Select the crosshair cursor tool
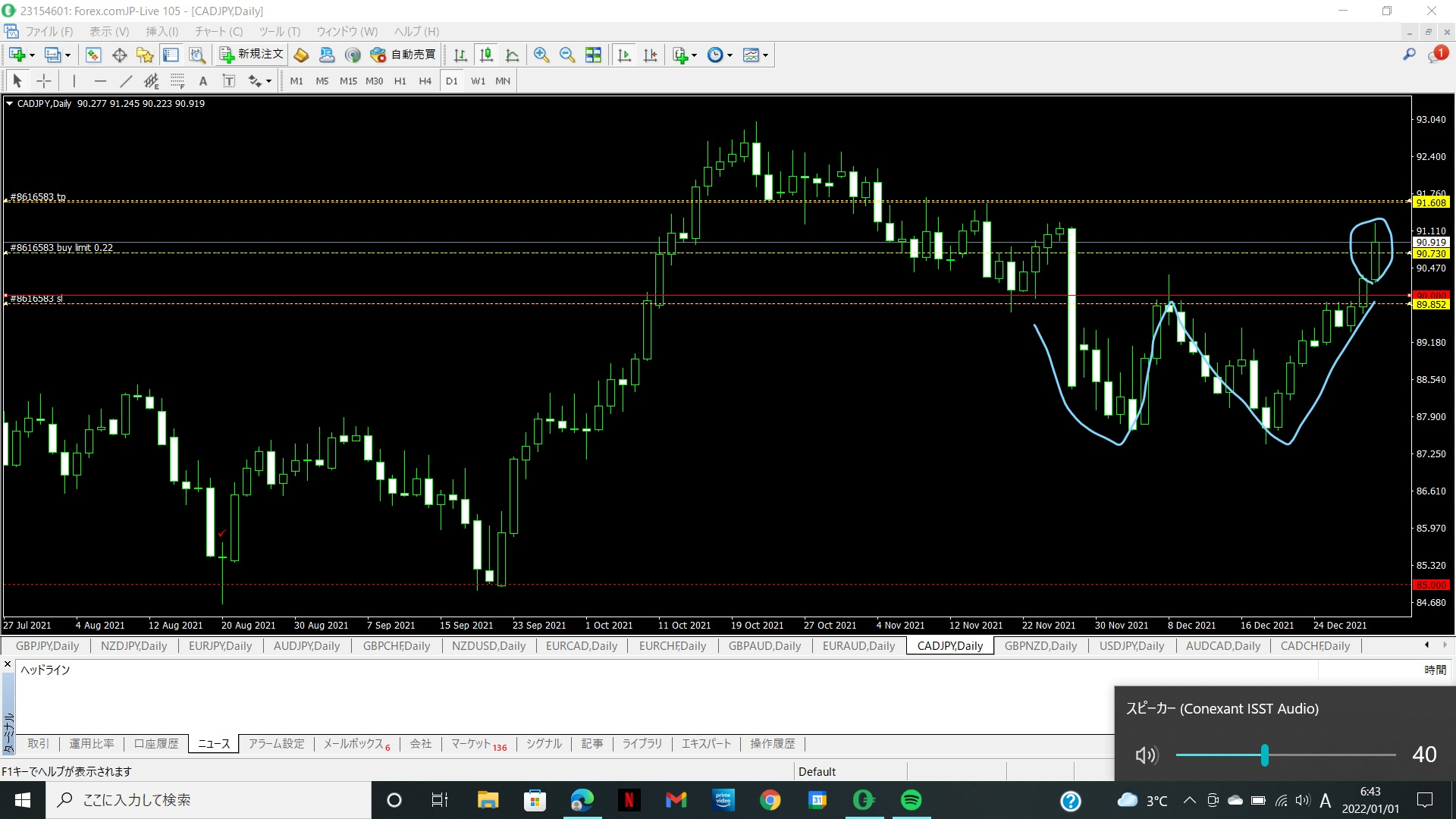This screenshot has height=819, width=1456. (44, 81)
